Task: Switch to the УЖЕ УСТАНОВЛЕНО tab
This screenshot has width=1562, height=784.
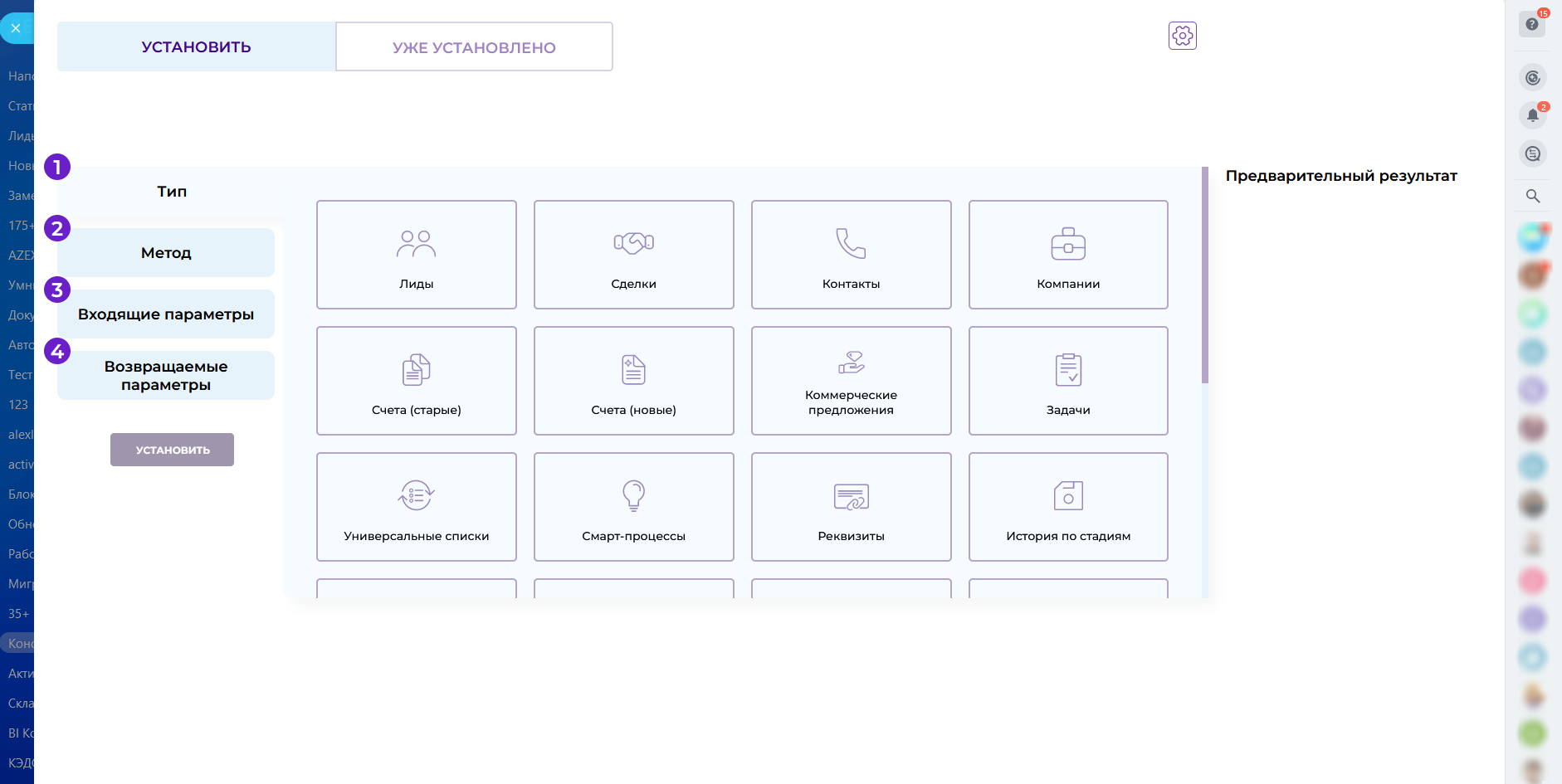Action: [474, 46]
